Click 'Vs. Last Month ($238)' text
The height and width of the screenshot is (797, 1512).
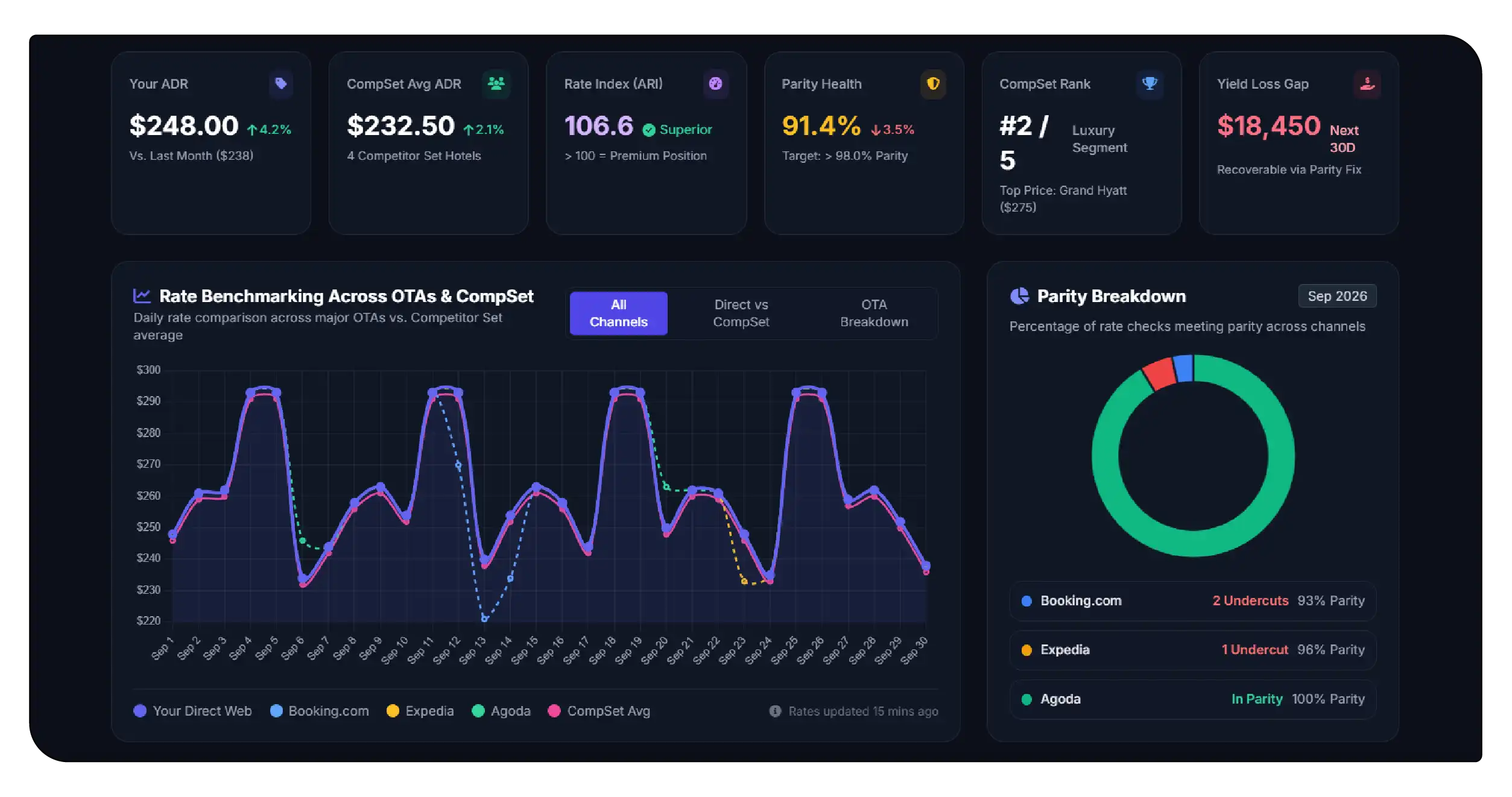click(x=191, y=156)
